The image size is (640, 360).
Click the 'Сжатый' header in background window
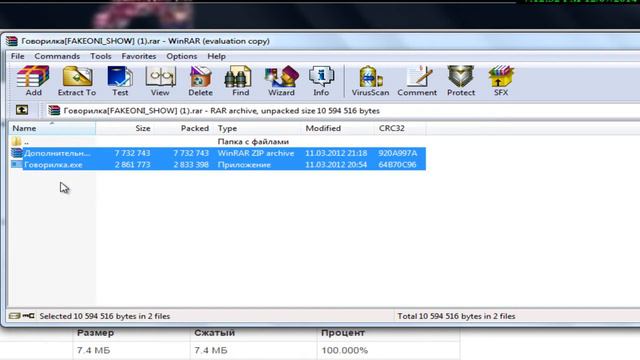tap(215, 333)
